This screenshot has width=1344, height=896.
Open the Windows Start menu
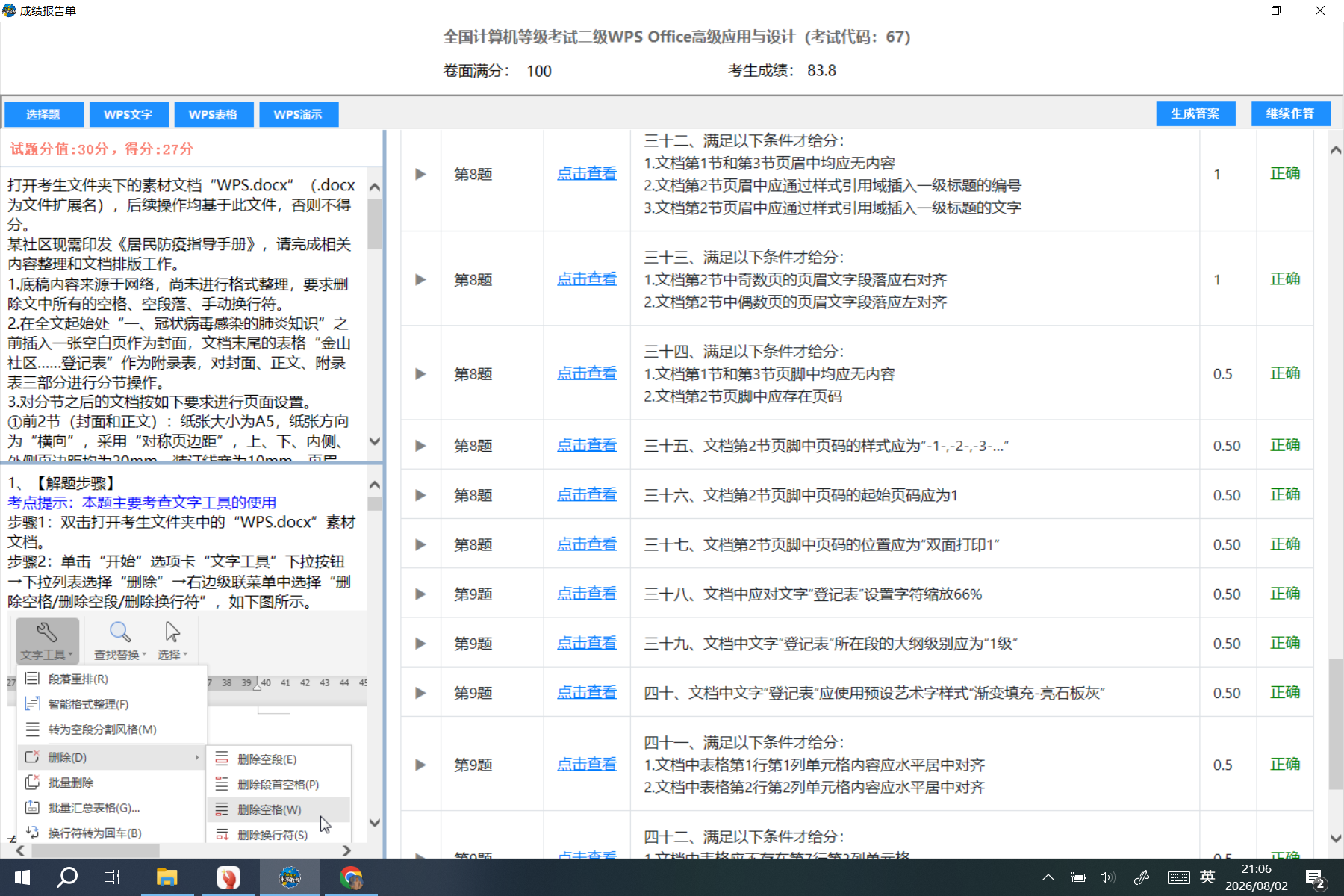22,877
